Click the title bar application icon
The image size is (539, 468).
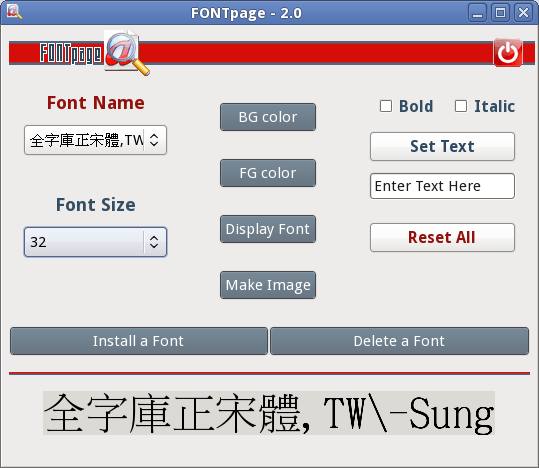click(x=14, y=12)
